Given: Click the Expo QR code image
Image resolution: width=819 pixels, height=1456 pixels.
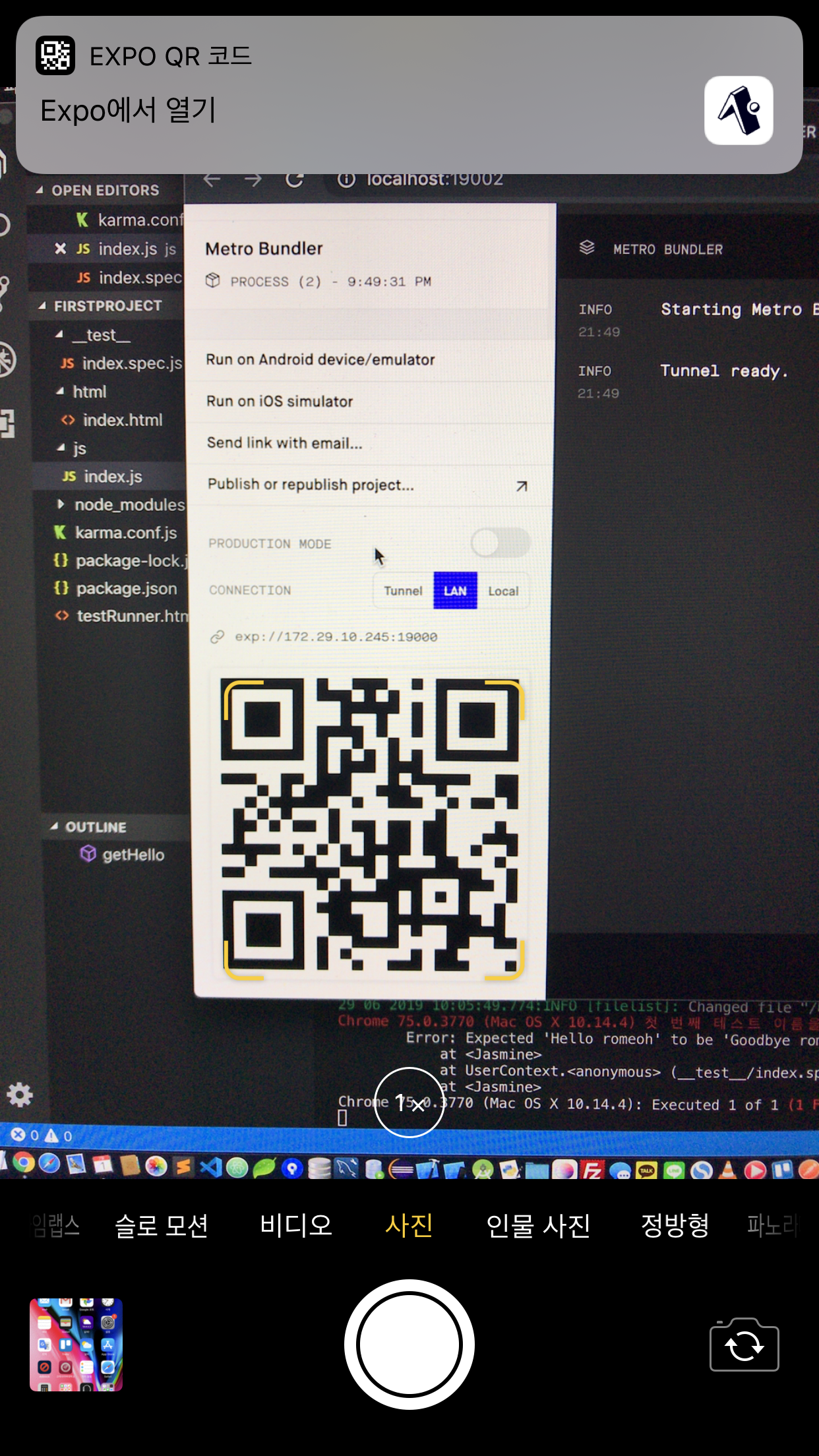Looking at the screenshot, I should point(369,826).
